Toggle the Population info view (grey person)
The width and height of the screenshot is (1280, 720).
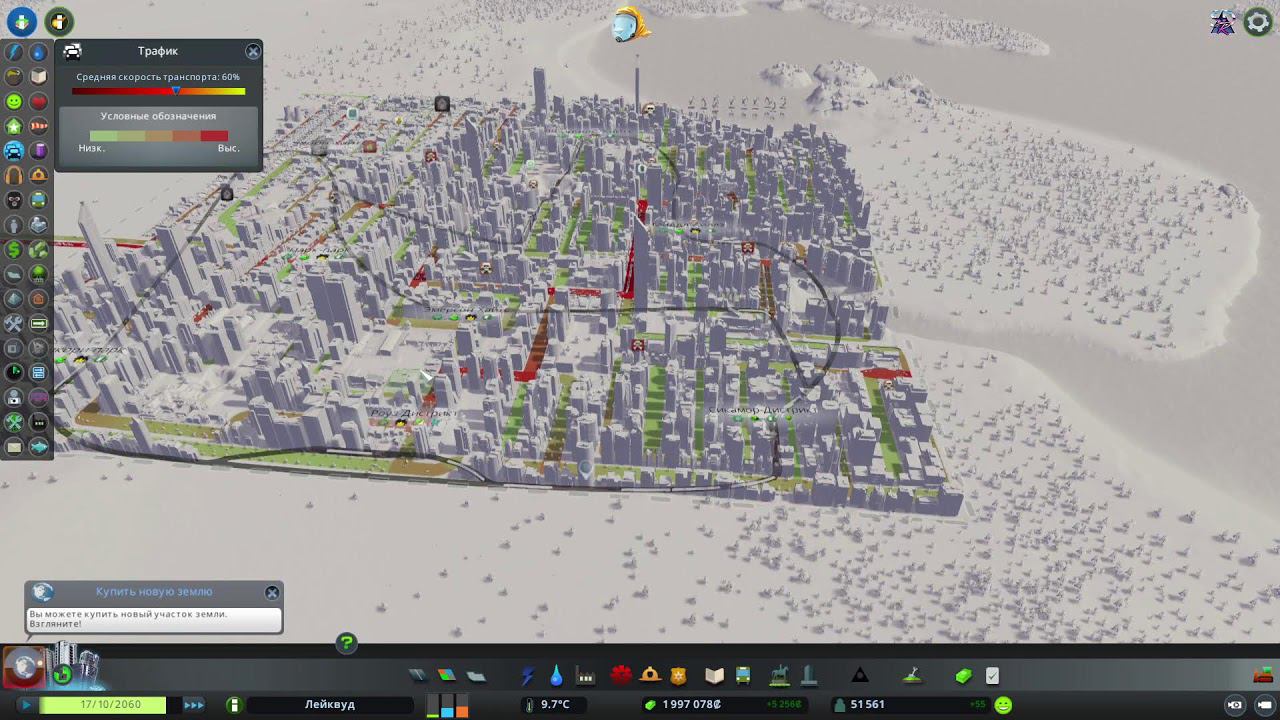[x=14, y=225]
